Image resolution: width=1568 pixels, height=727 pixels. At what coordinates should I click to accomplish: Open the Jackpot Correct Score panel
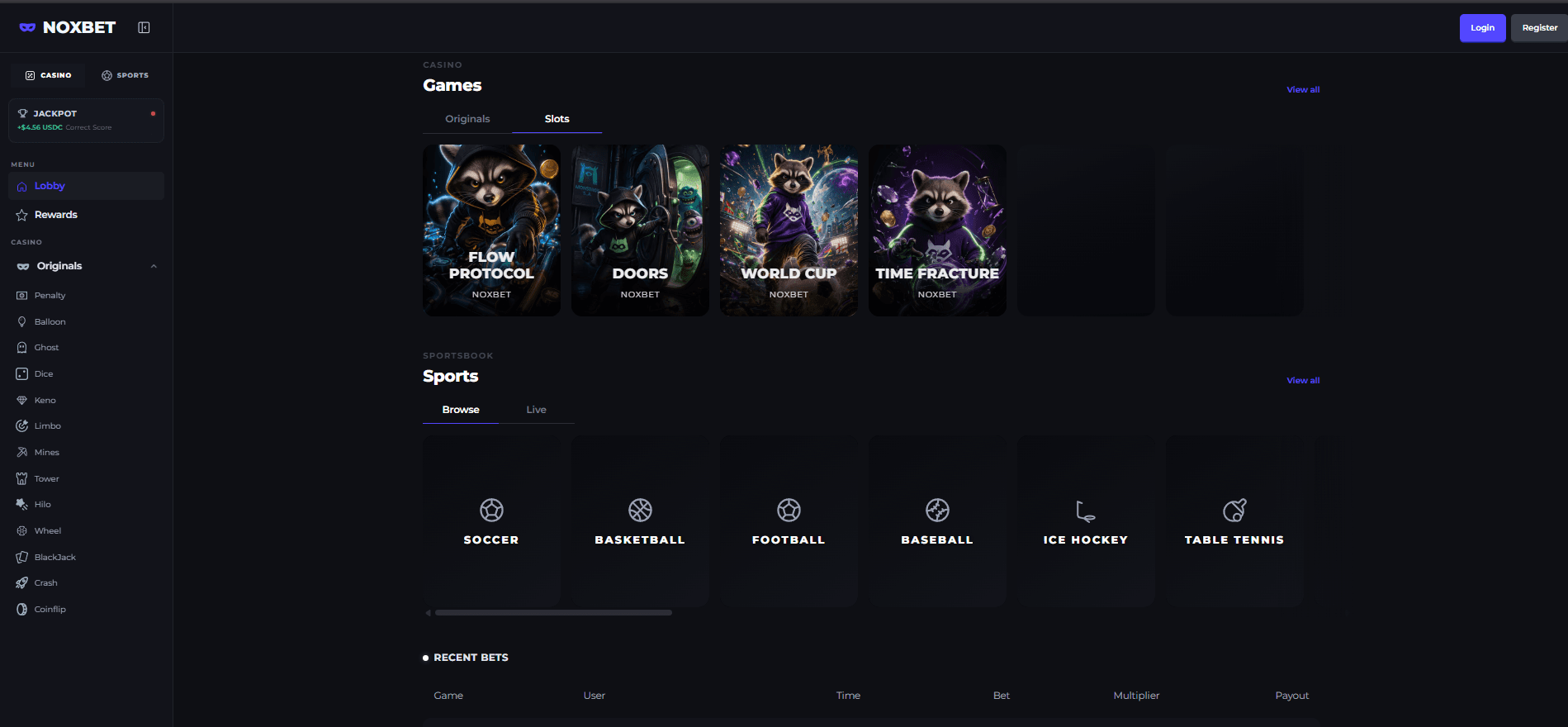coord(86,121)
